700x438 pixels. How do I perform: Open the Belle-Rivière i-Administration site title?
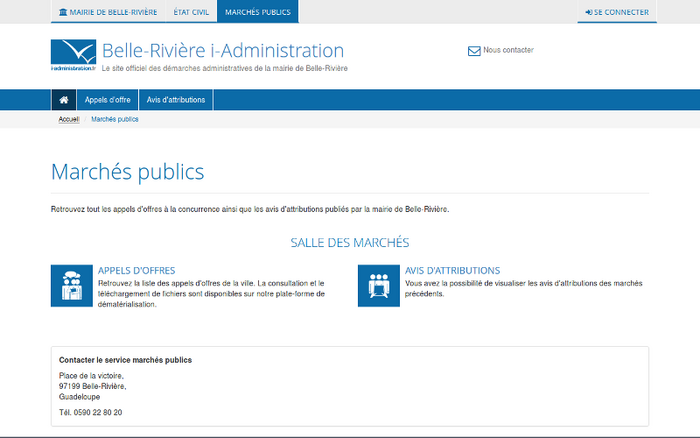(223, 51)
